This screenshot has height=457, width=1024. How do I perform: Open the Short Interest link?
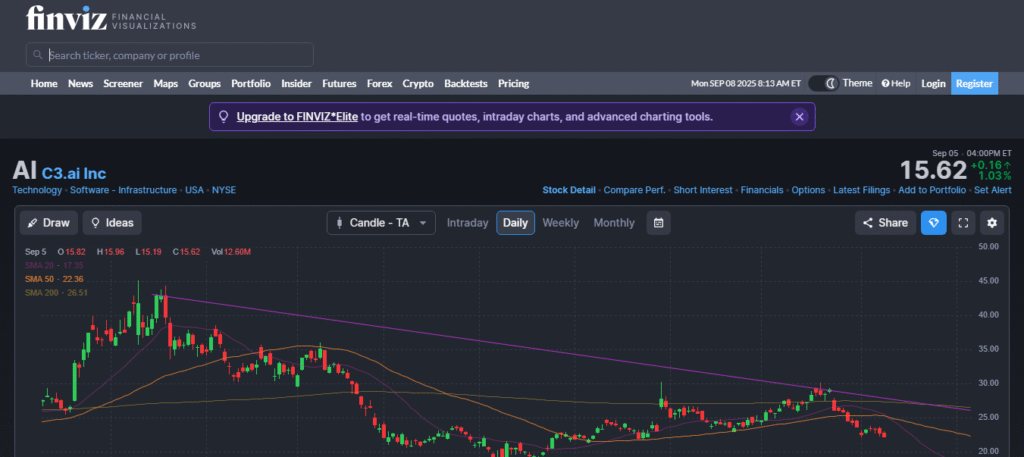[x=702, y=190]
